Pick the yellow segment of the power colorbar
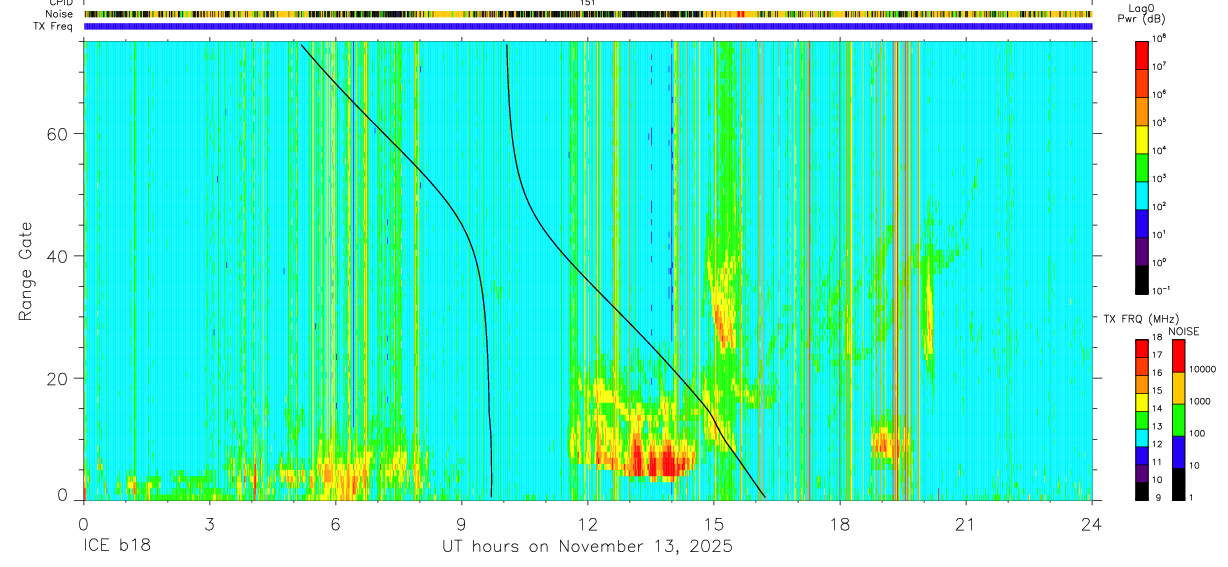Screen dimensions: 1228x567 coord(1142,139)
